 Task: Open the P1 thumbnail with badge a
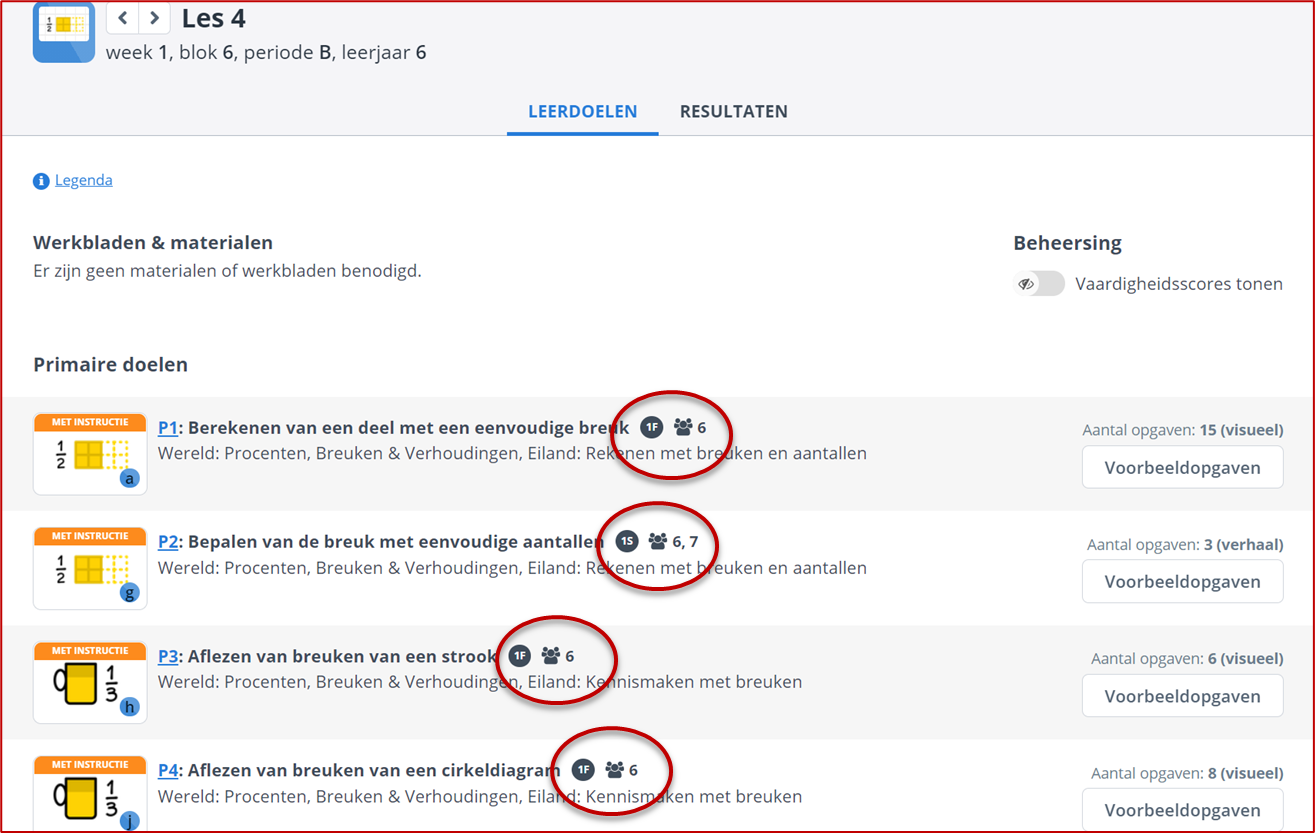click(90, 455)
